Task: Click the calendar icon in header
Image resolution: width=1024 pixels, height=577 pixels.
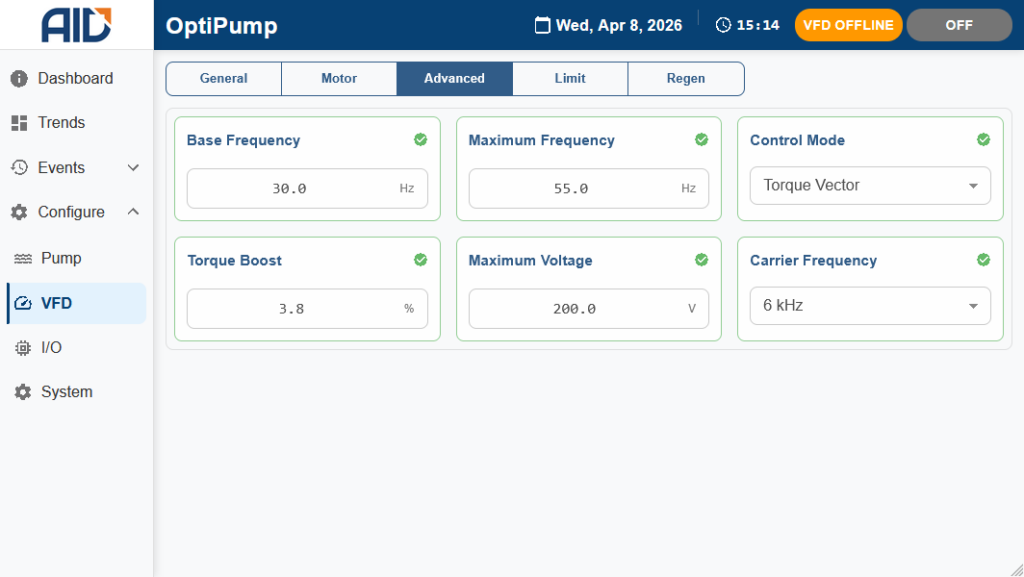Action: pos(543,25)
